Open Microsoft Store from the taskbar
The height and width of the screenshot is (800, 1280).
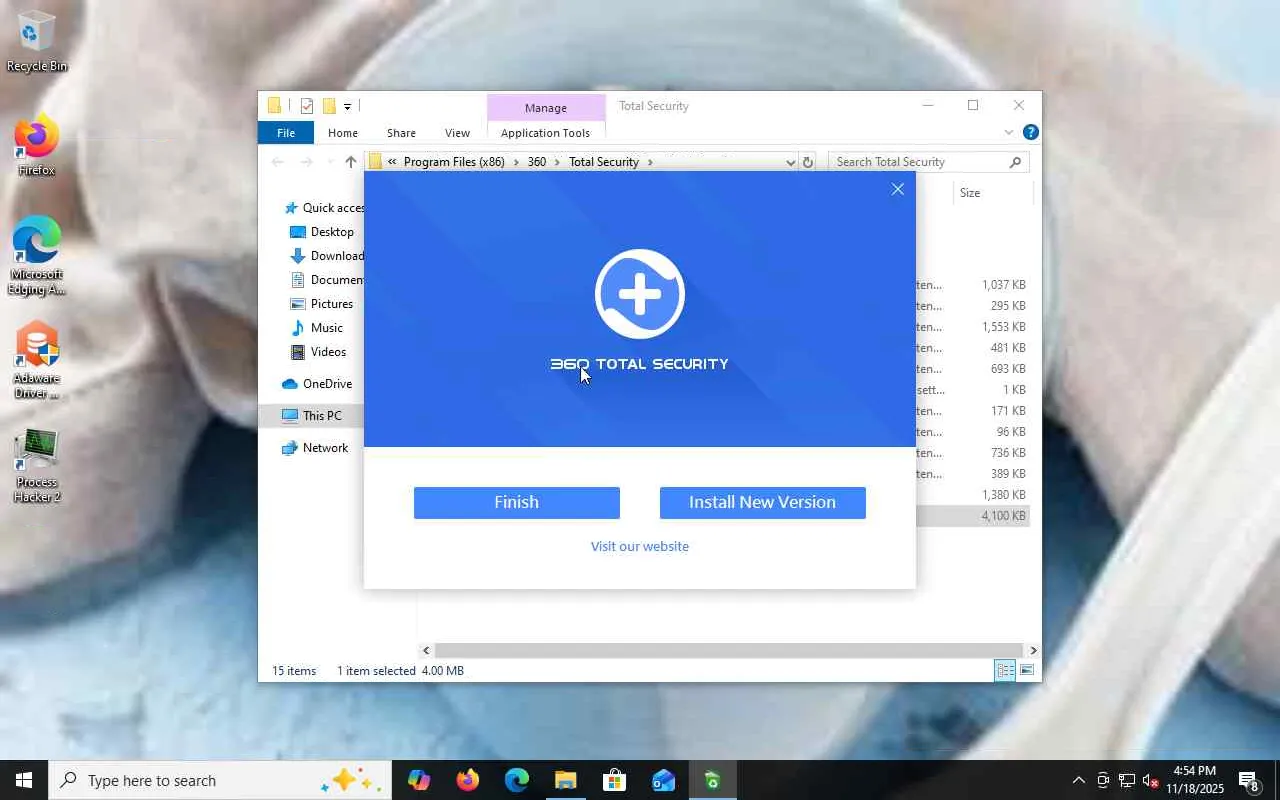coord(614,780)
